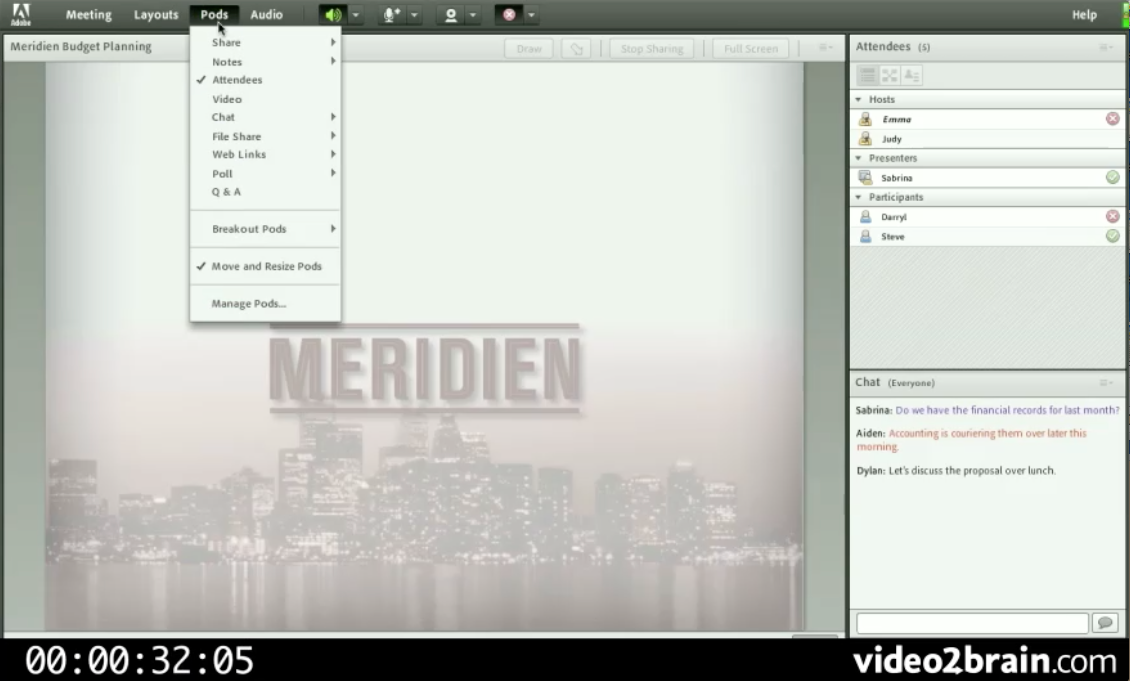Select Video in Pods menu

tap(265, 99)
